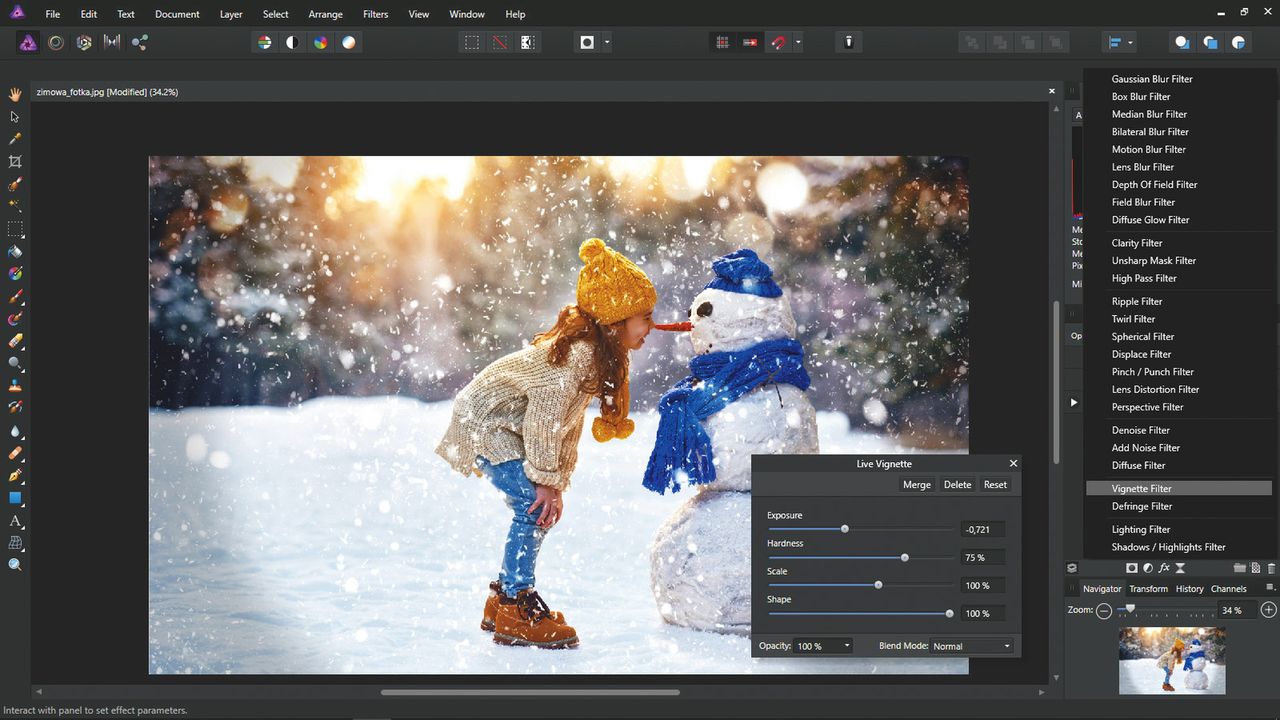Switch to the Export Persona

[139, 42]
